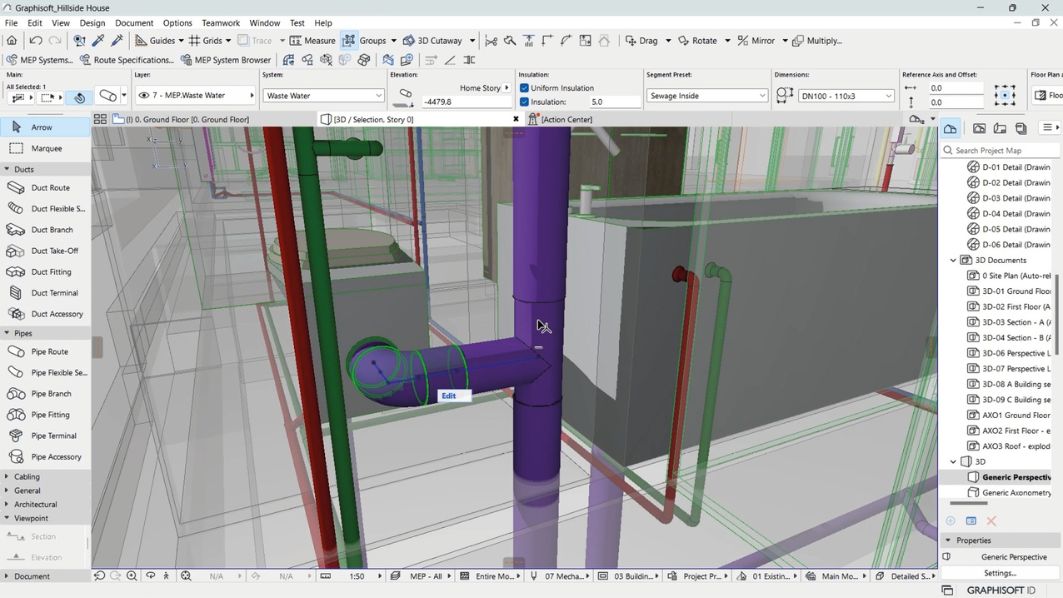Screen dimensions: 1063x598
Task: Enable the Uniform Insulation checkbox
Action: click(x=524, y=87)
